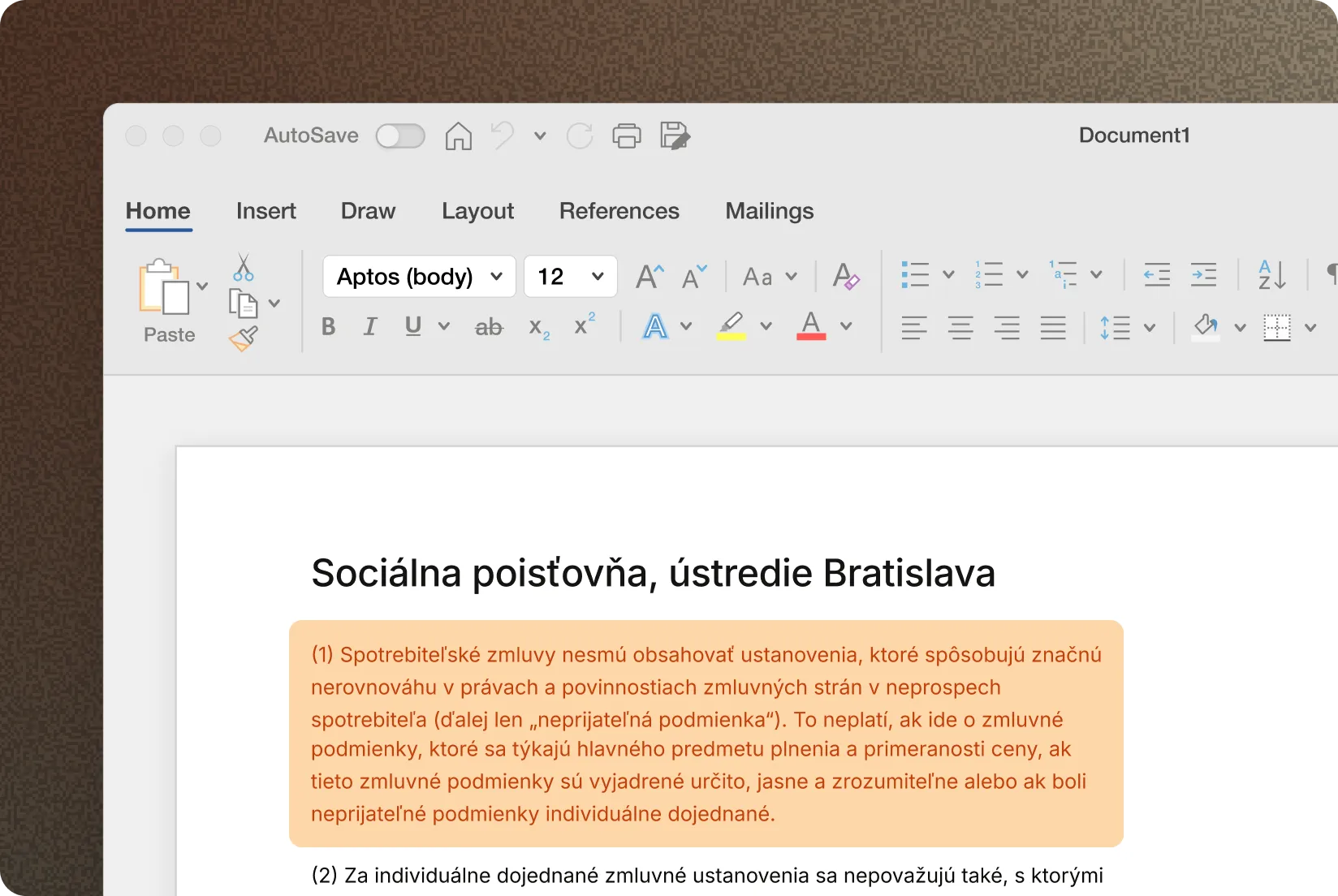Click the Undo arrow icon

[503, 136]
